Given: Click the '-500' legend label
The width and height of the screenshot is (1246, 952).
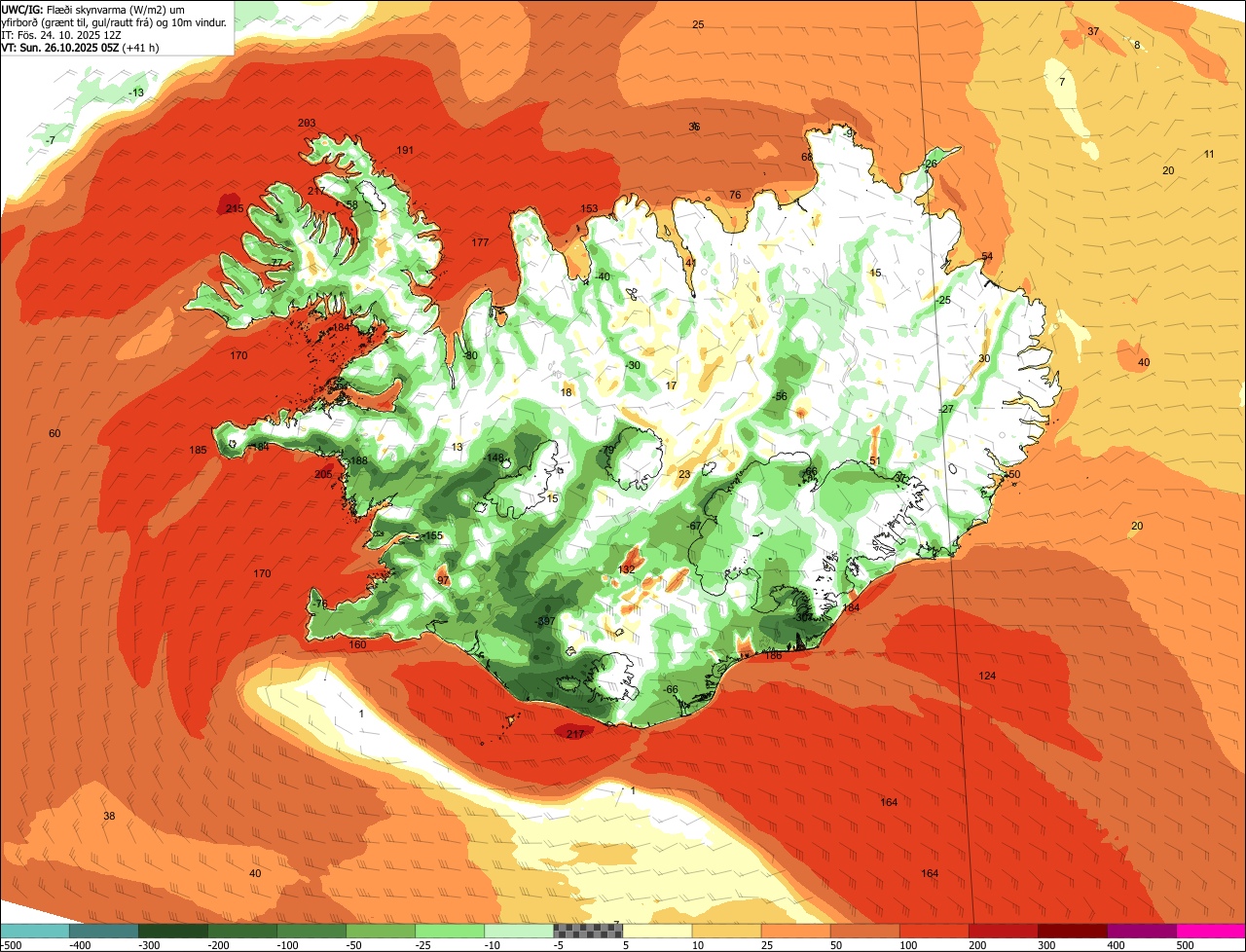Looking at the screenshot, I should point(11,945).
